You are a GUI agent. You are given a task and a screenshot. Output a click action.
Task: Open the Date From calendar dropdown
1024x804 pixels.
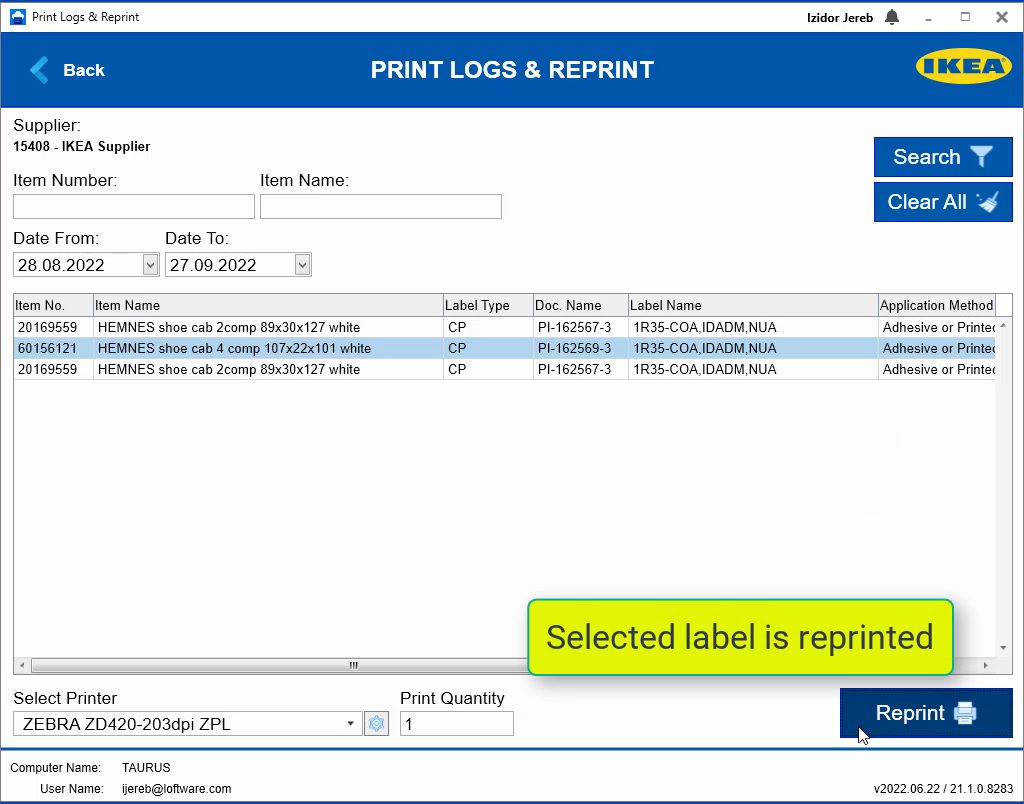pyautogui.click(x=150, y=265)
